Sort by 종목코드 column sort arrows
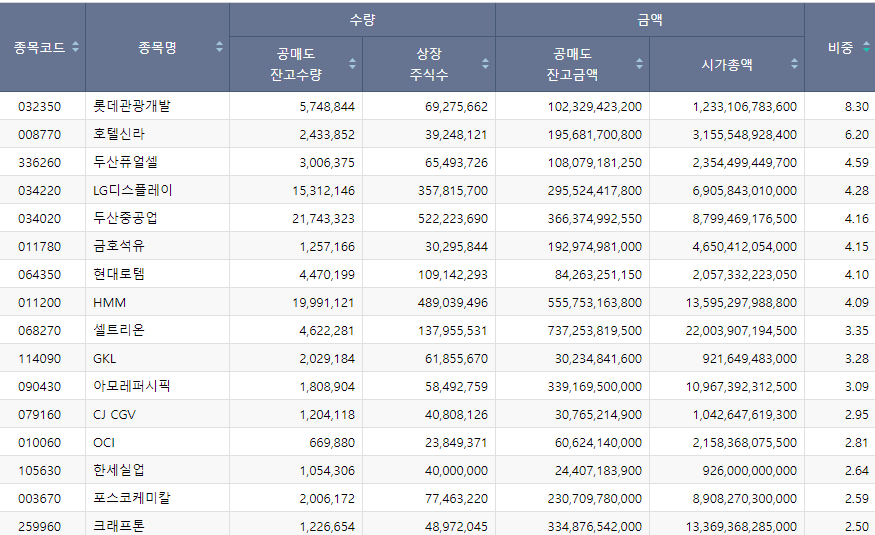 [x=75, y=47]
